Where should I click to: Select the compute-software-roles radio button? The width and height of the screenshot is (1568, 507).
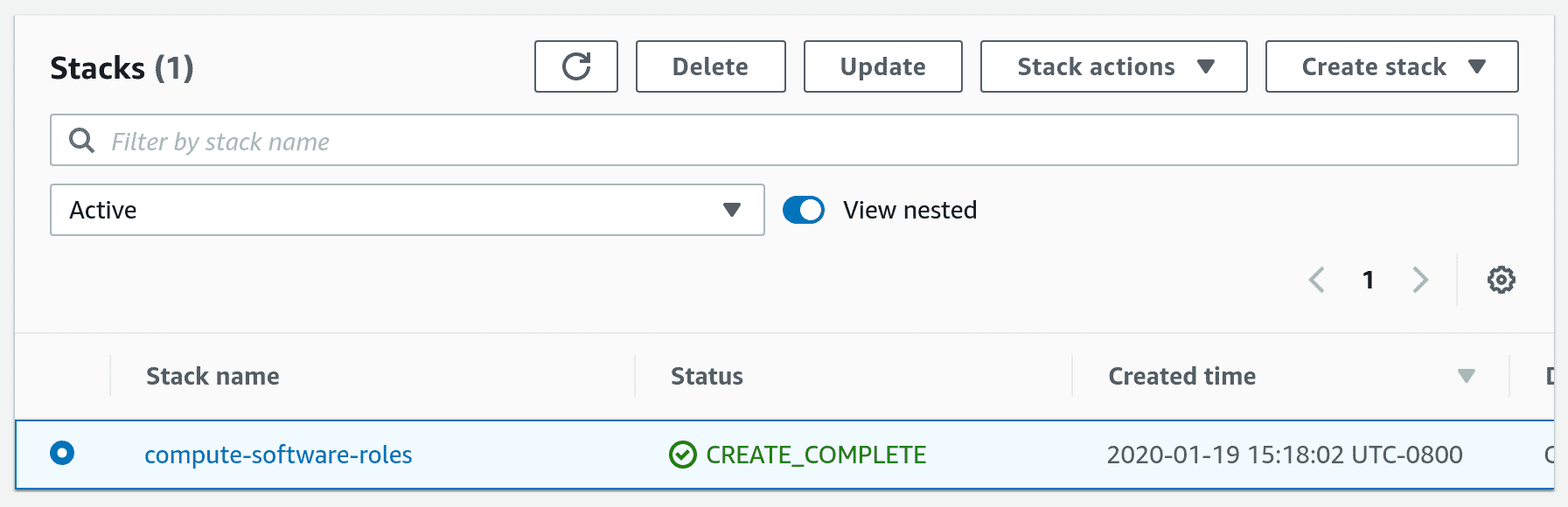click(62, 453)
